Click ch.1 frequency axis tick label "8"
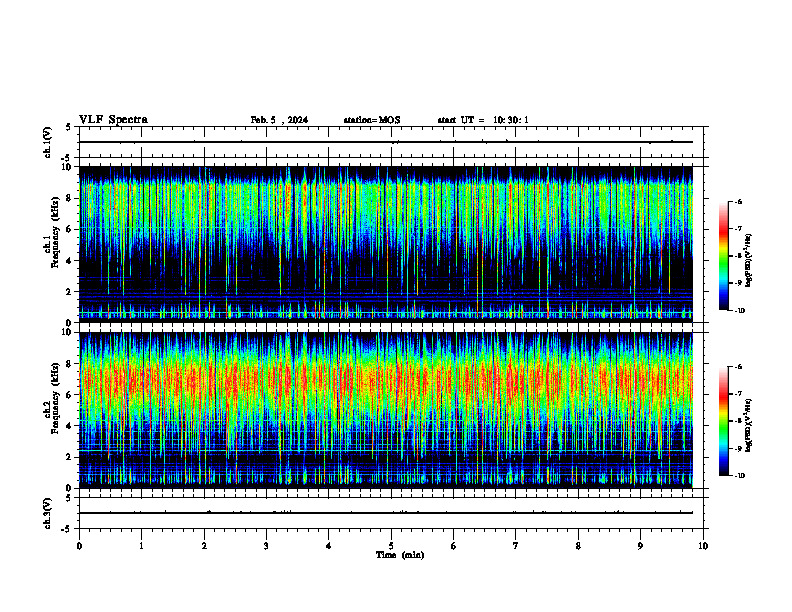Screen dimensions: 792x612 tap(69, 198)
